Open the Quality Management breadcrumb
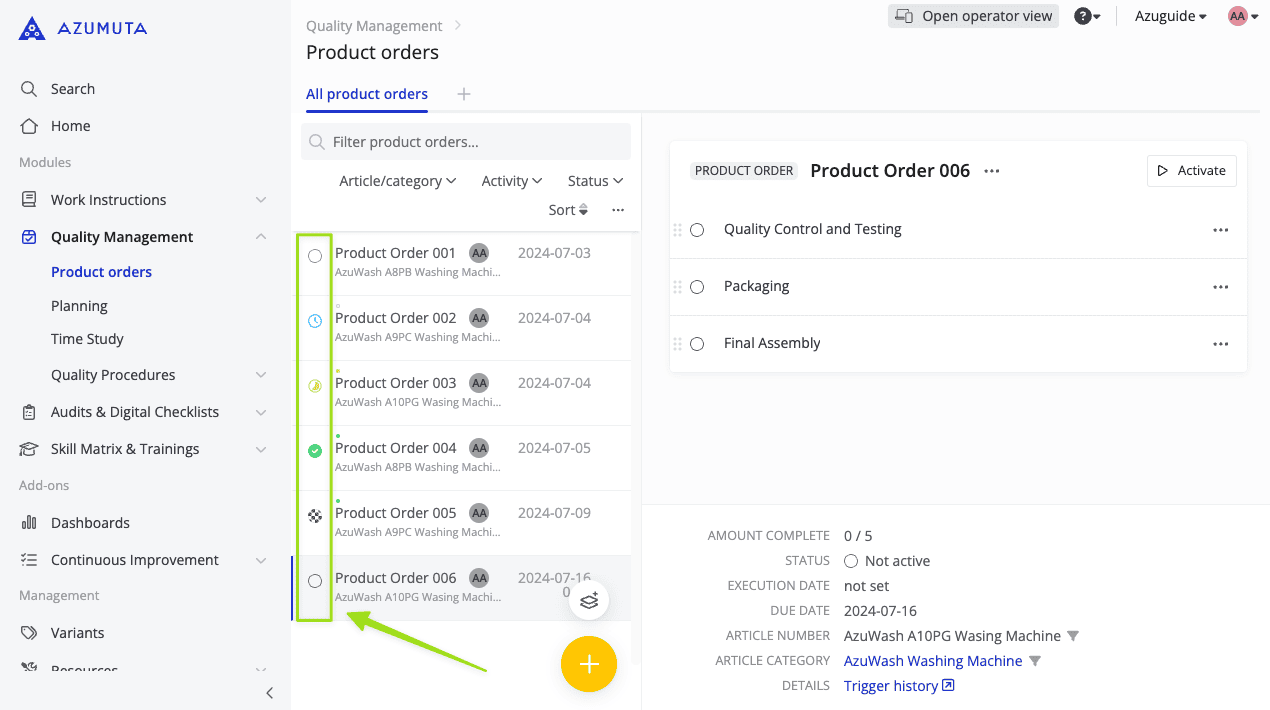This screenshot has height=710, width=1270. click(374, 25)
